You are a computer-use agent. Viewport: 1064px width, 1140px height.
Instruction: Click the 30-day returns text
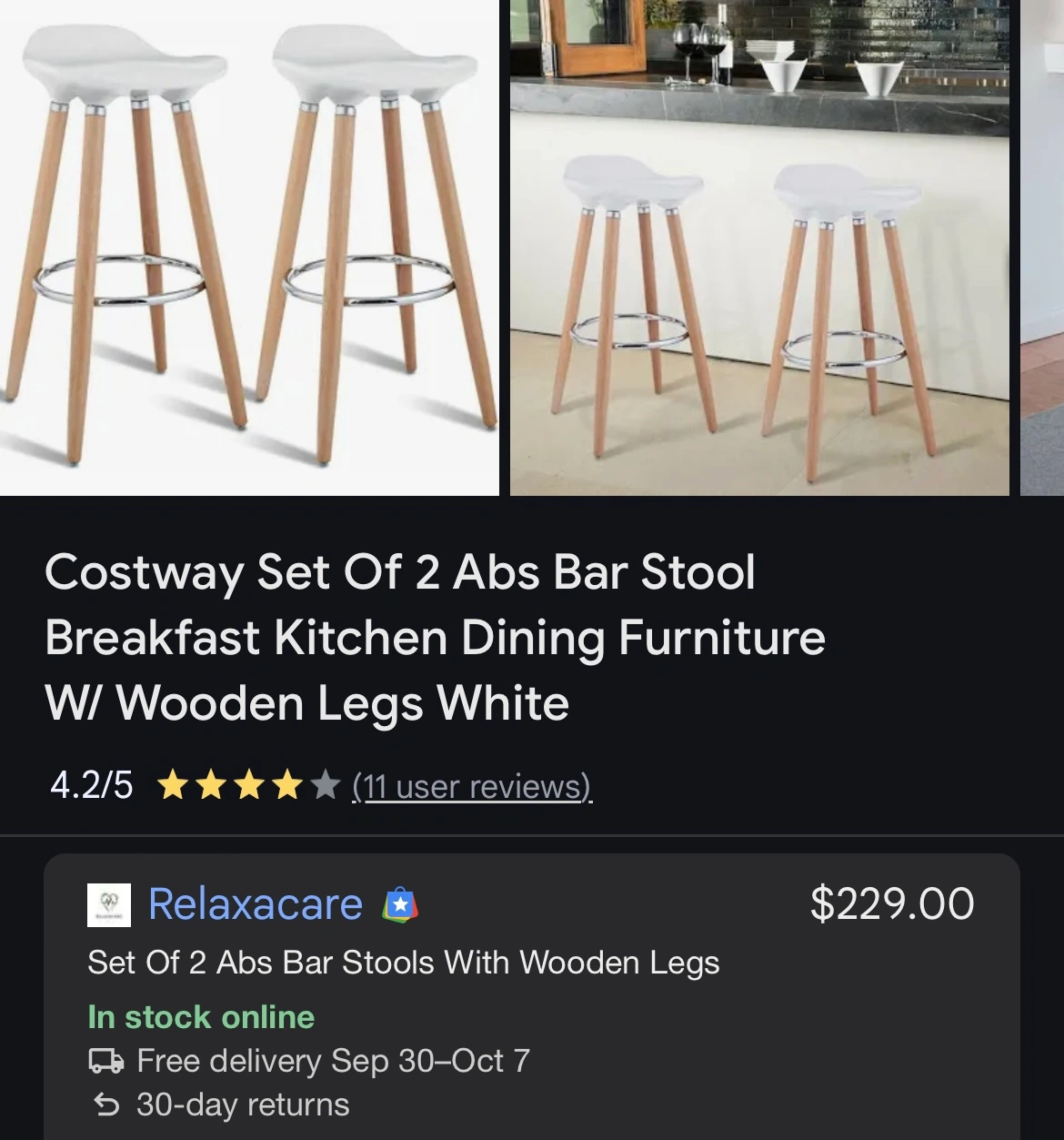(x=243, y=1105)
